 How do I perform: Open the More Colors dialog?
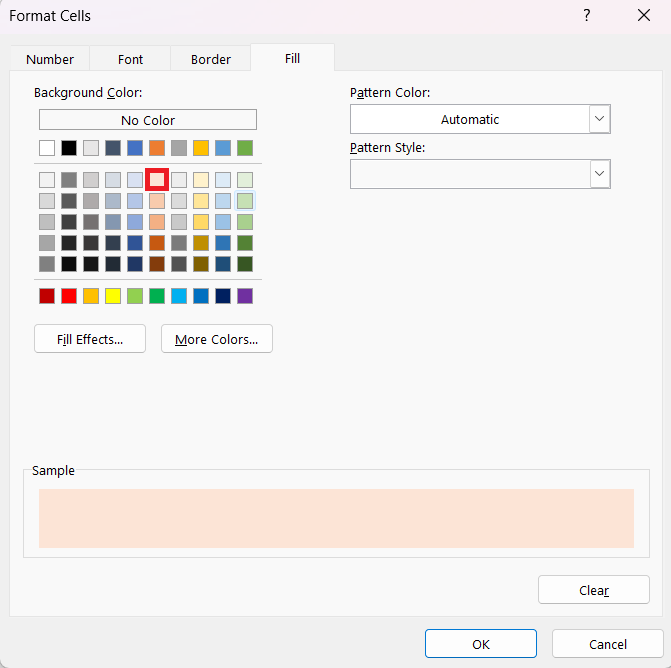point(217,339)
